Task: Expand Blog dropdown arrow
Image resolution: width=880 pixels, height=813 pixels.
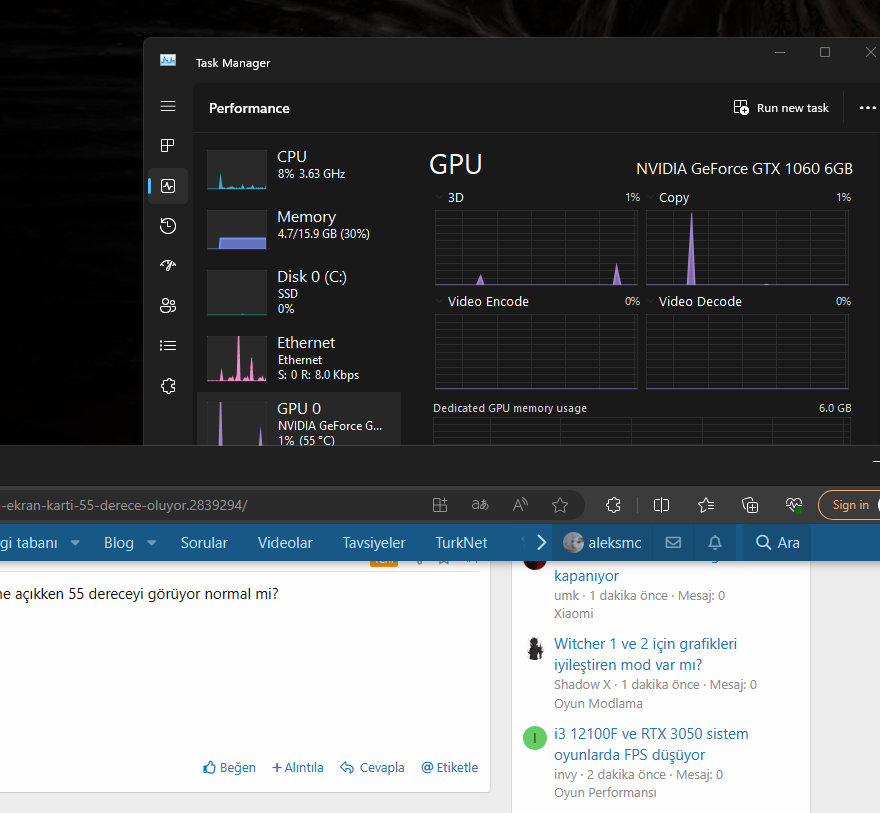Action: point(152,543)
